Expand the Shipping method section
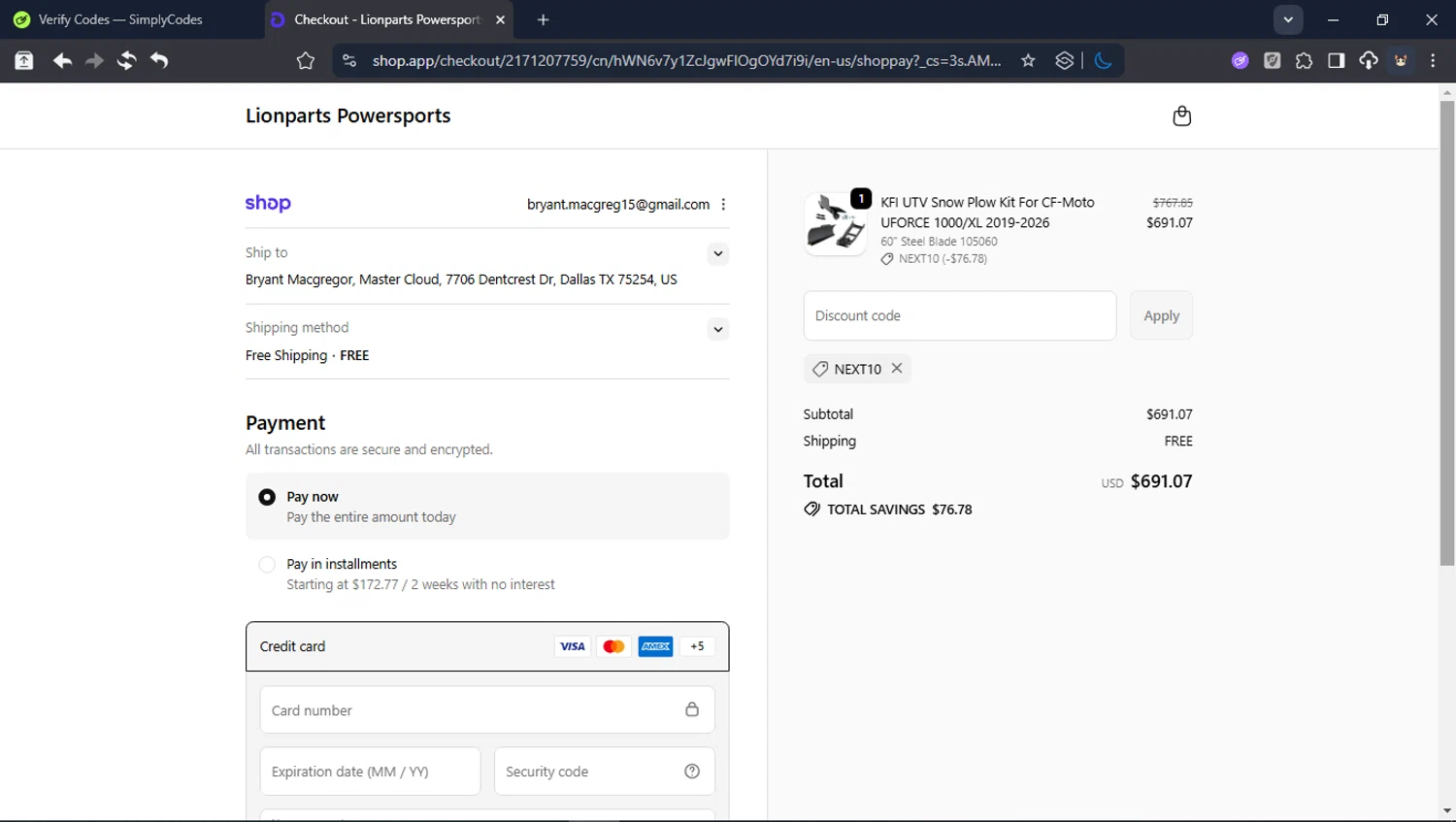Viewport: 1456px width, 822px height. [717, 329]
